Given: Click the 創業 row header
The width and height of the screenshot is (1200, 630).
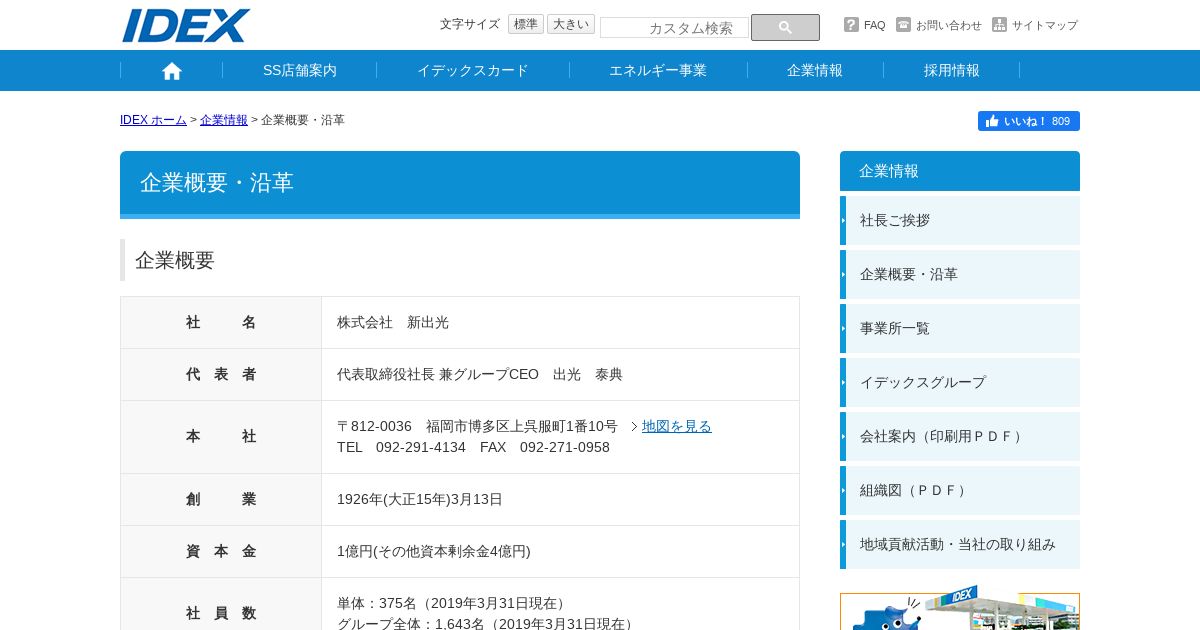Looking at the screenshot, I should tap(221, 500).
